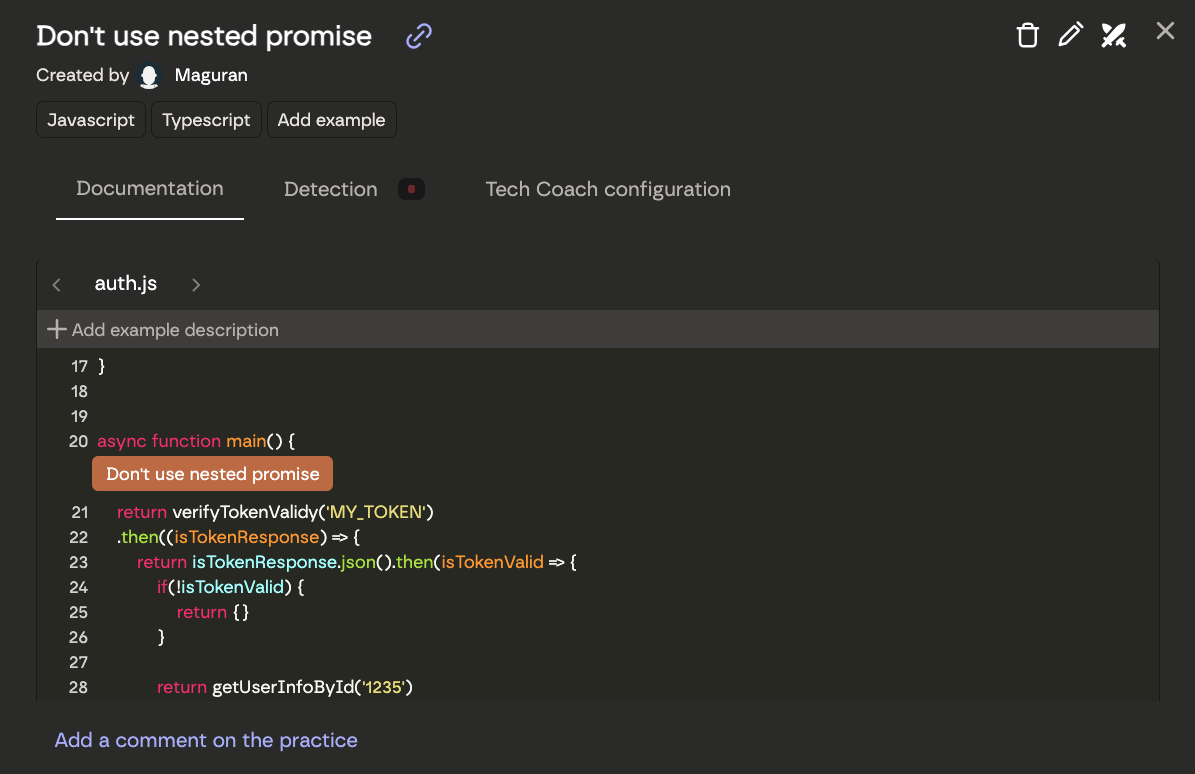Navigate to previous example with left chevron
This screenshot has width=1195, height=774.
(x=57, y=284)
